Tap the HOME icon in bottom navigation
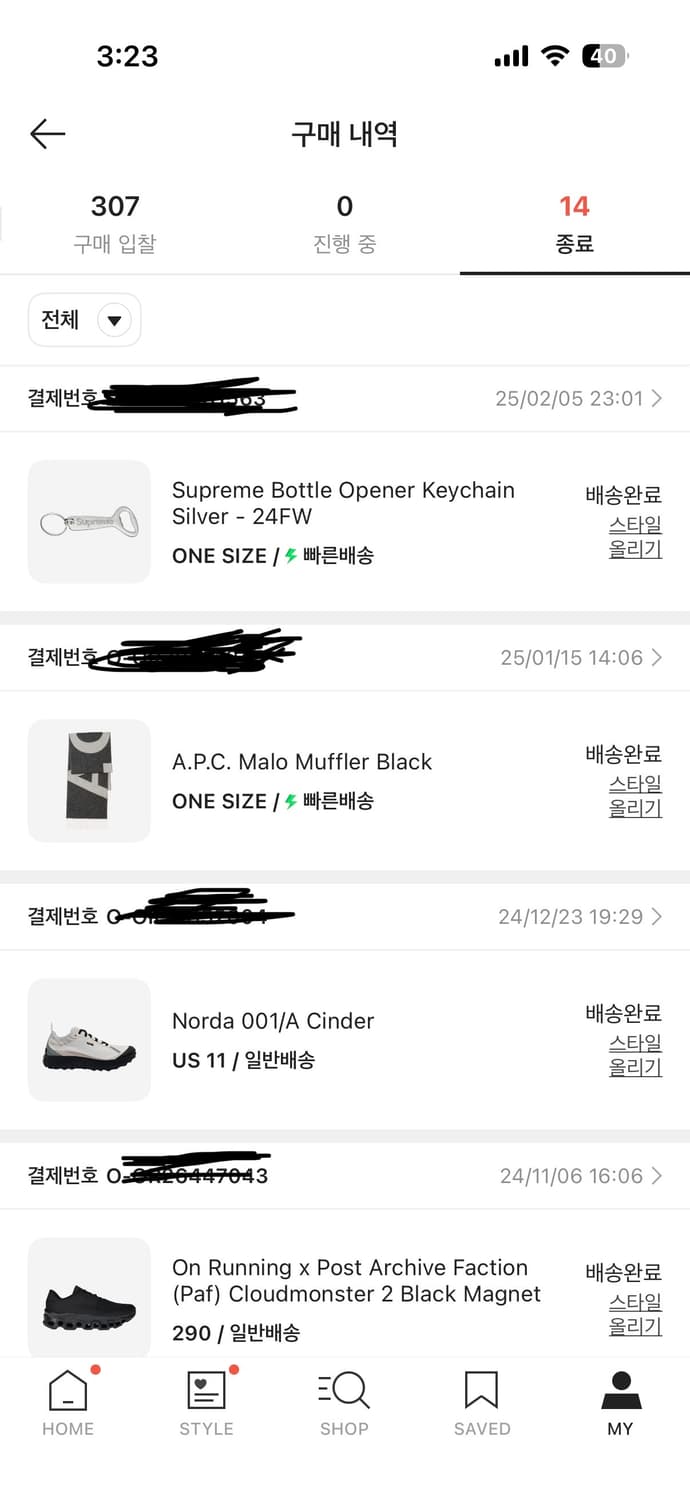 click(67, 1400)
